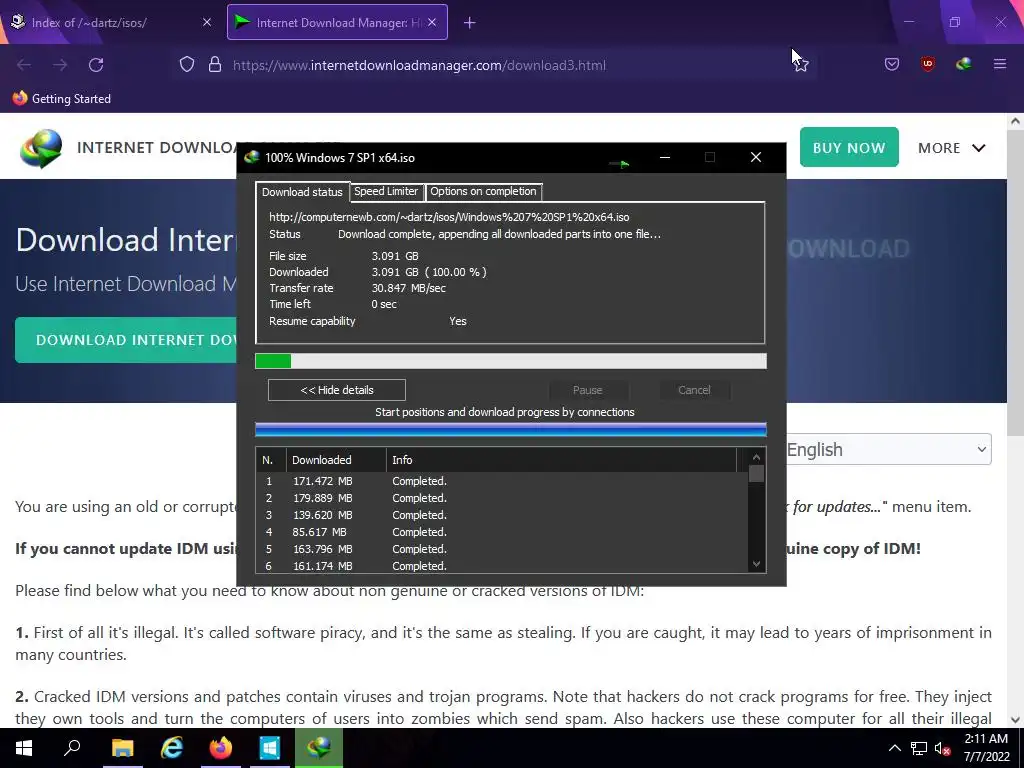Click the Download Internet Download Manager button
The width and height of the screenshot is (1024, 768).
coord(126,340)
